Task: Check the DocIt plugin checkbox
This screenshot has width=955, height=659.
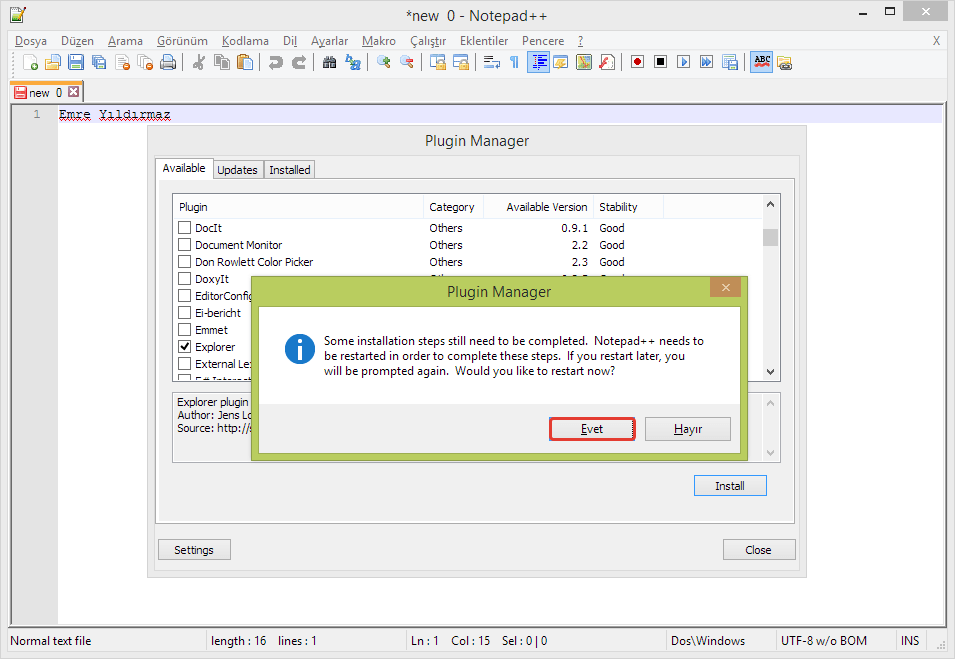Action: (x=185, y=228)
